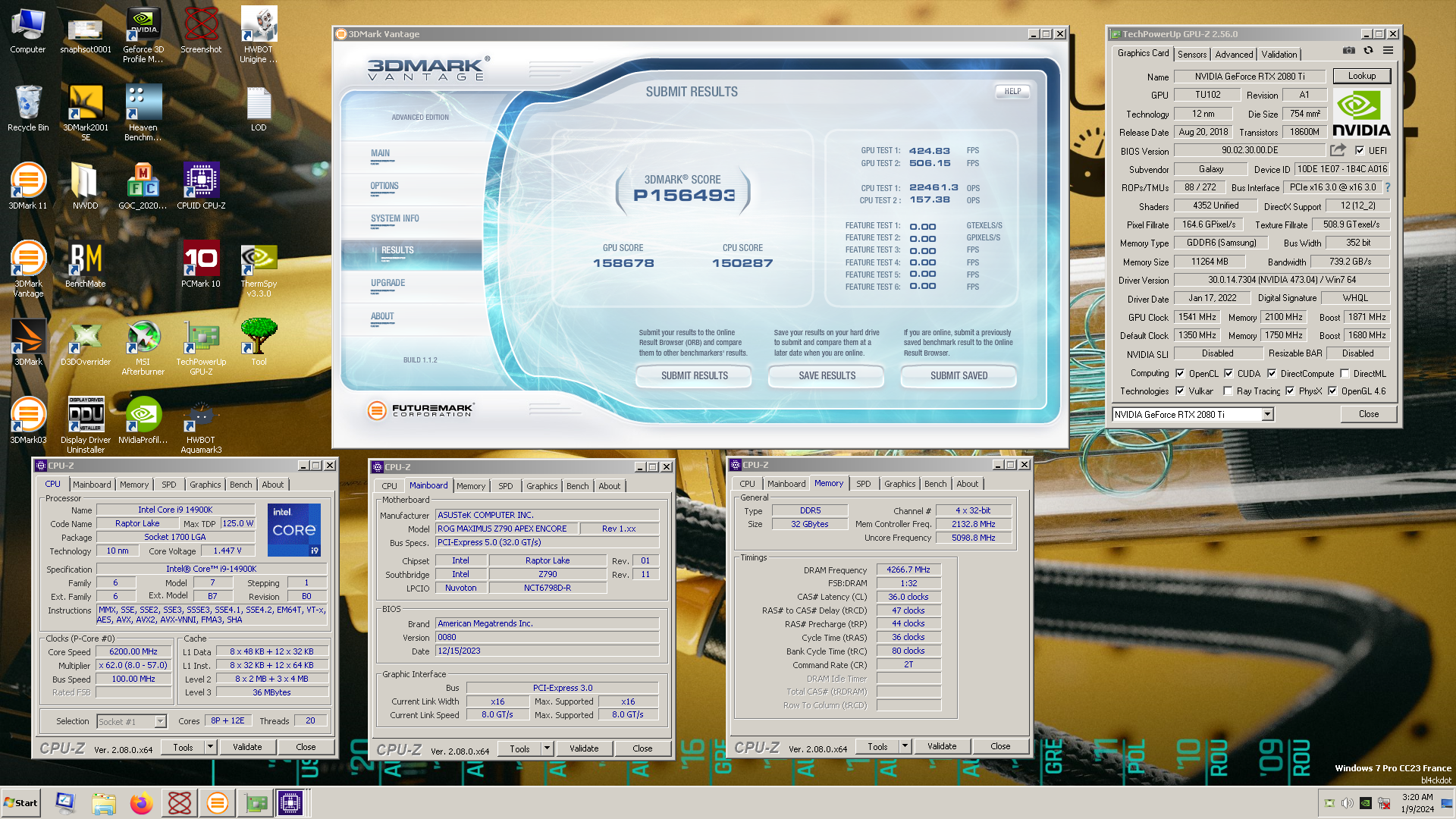Expand Tools dropdown arrow in CPU tab window

coord(210,747)
